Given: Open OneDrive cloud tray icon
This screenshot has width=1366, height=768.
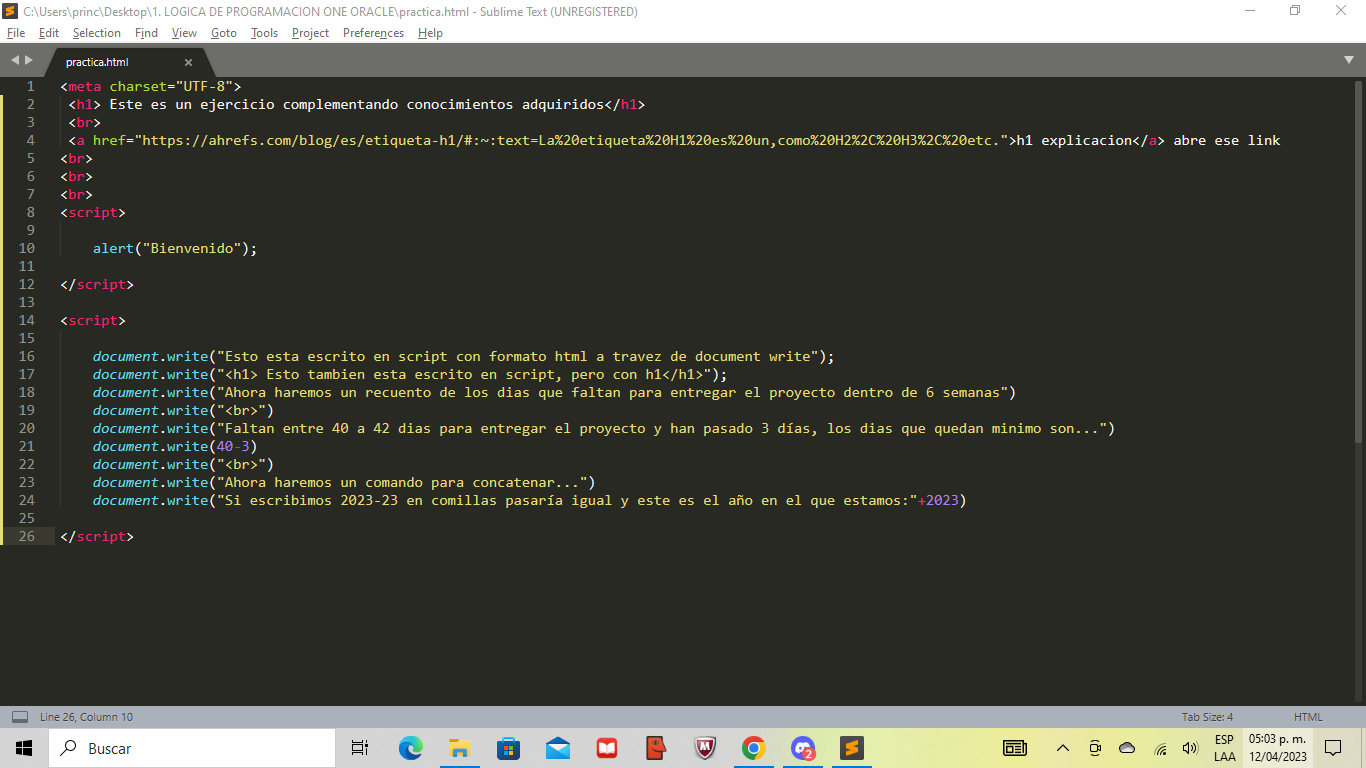Looking at the screenshot, I should [1127, 748].
